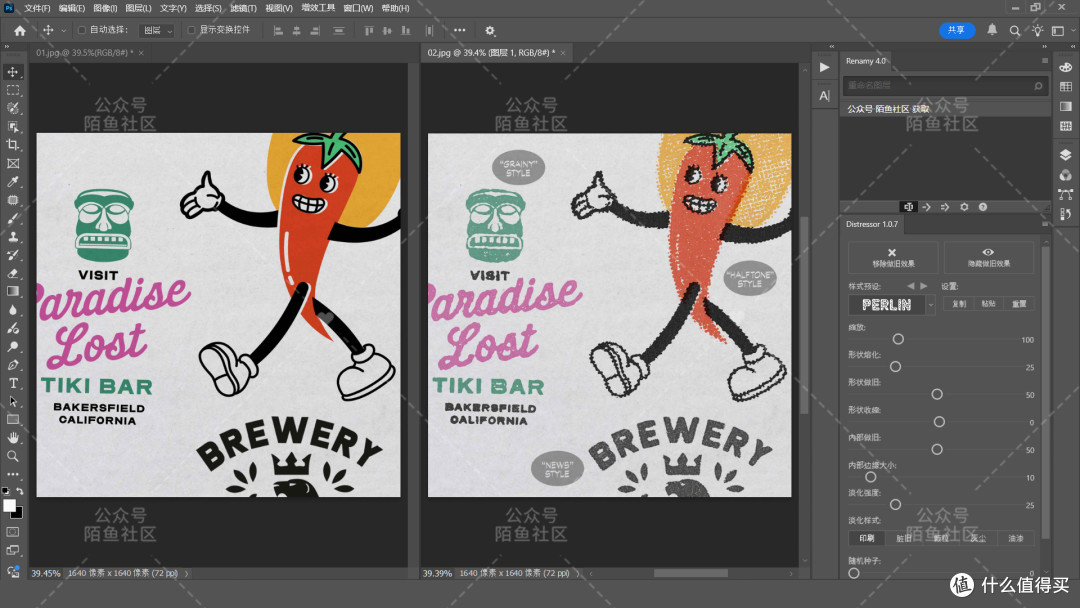Select the Eyedropper tool
This screenshot has width=1080, height=608.
(13, 182)
